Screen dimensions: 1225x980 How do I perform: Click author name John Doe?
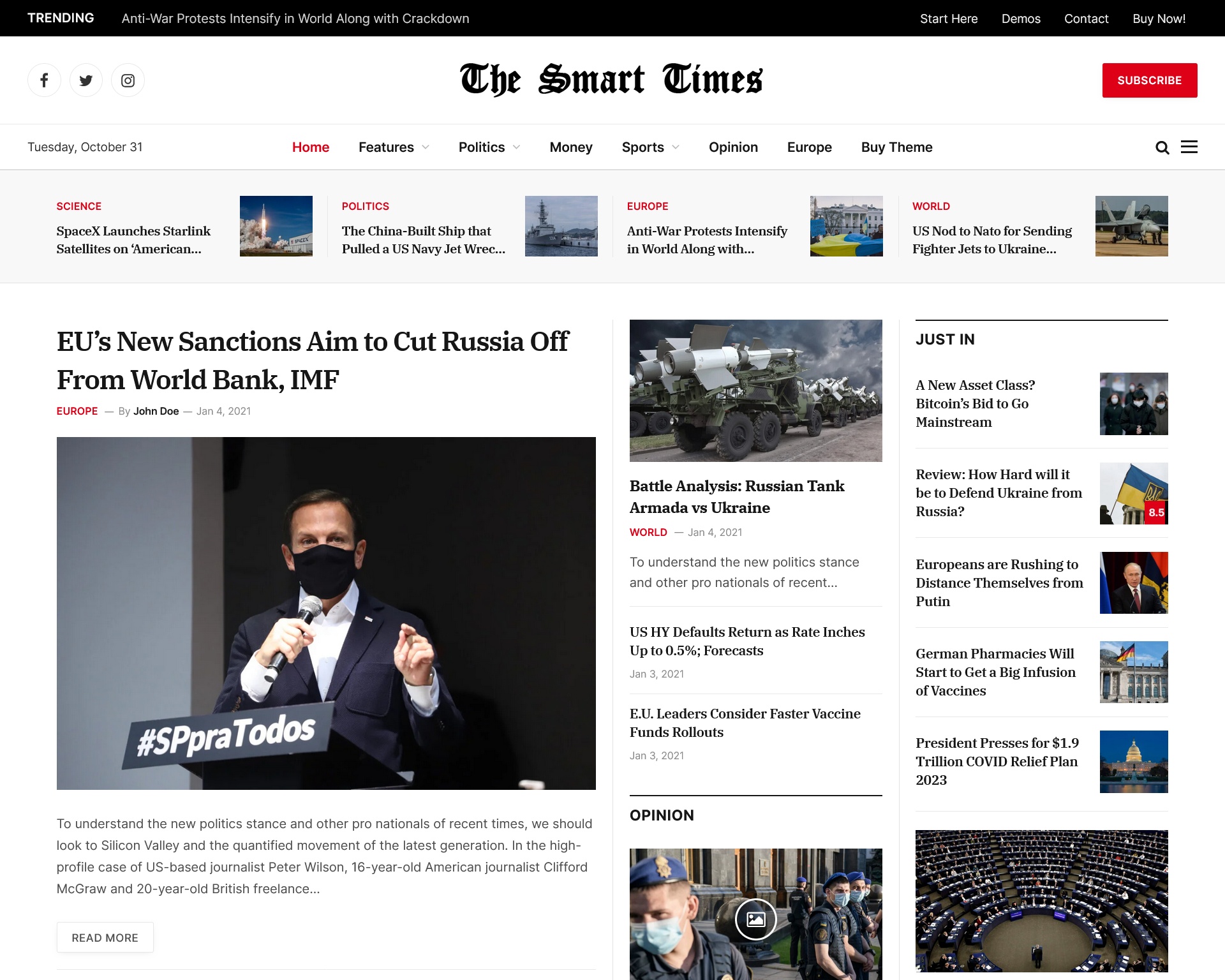pos(156,411)
